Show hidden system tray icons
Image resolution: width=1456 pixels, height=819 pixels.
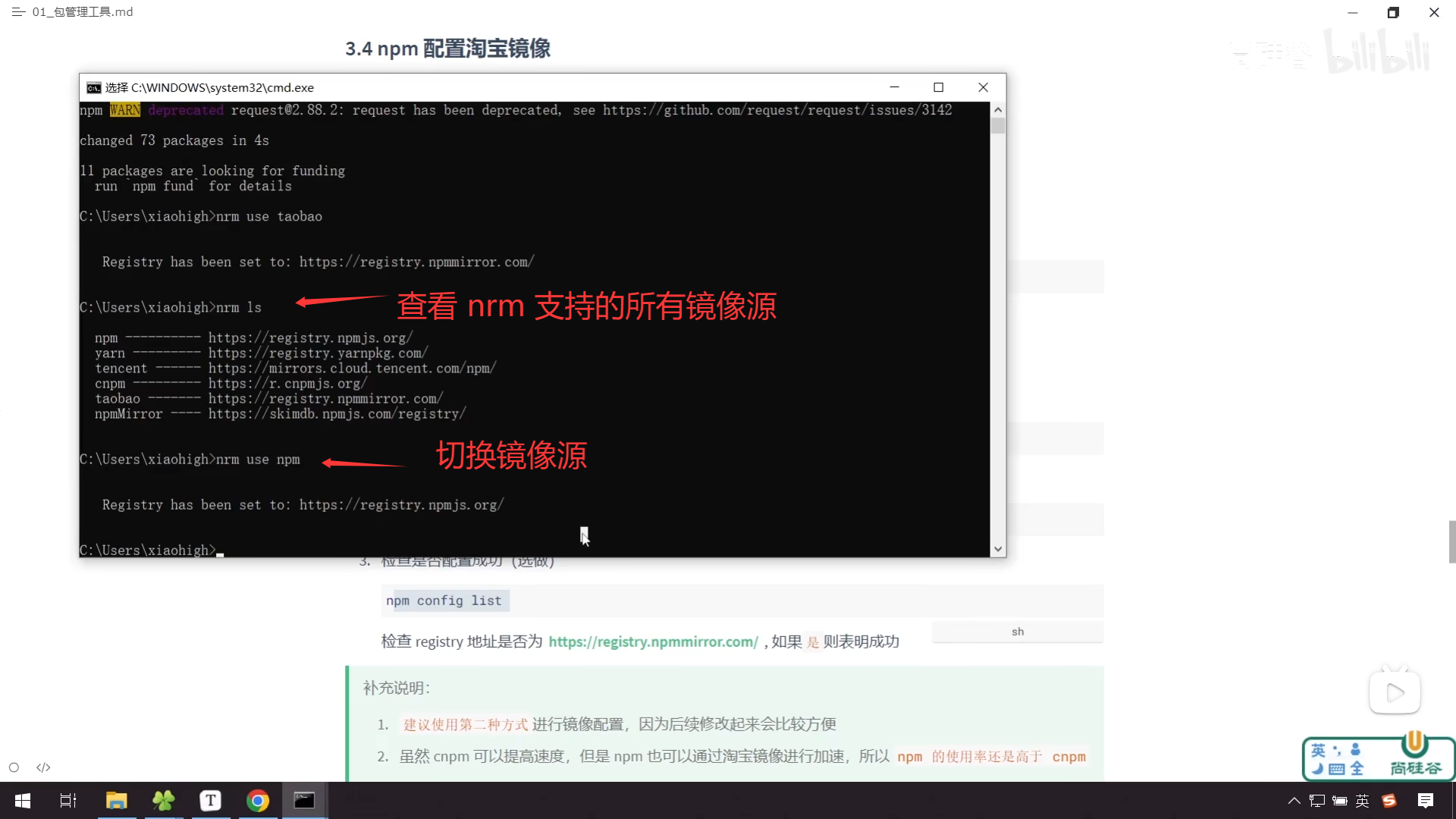[x=1294, y=801]
